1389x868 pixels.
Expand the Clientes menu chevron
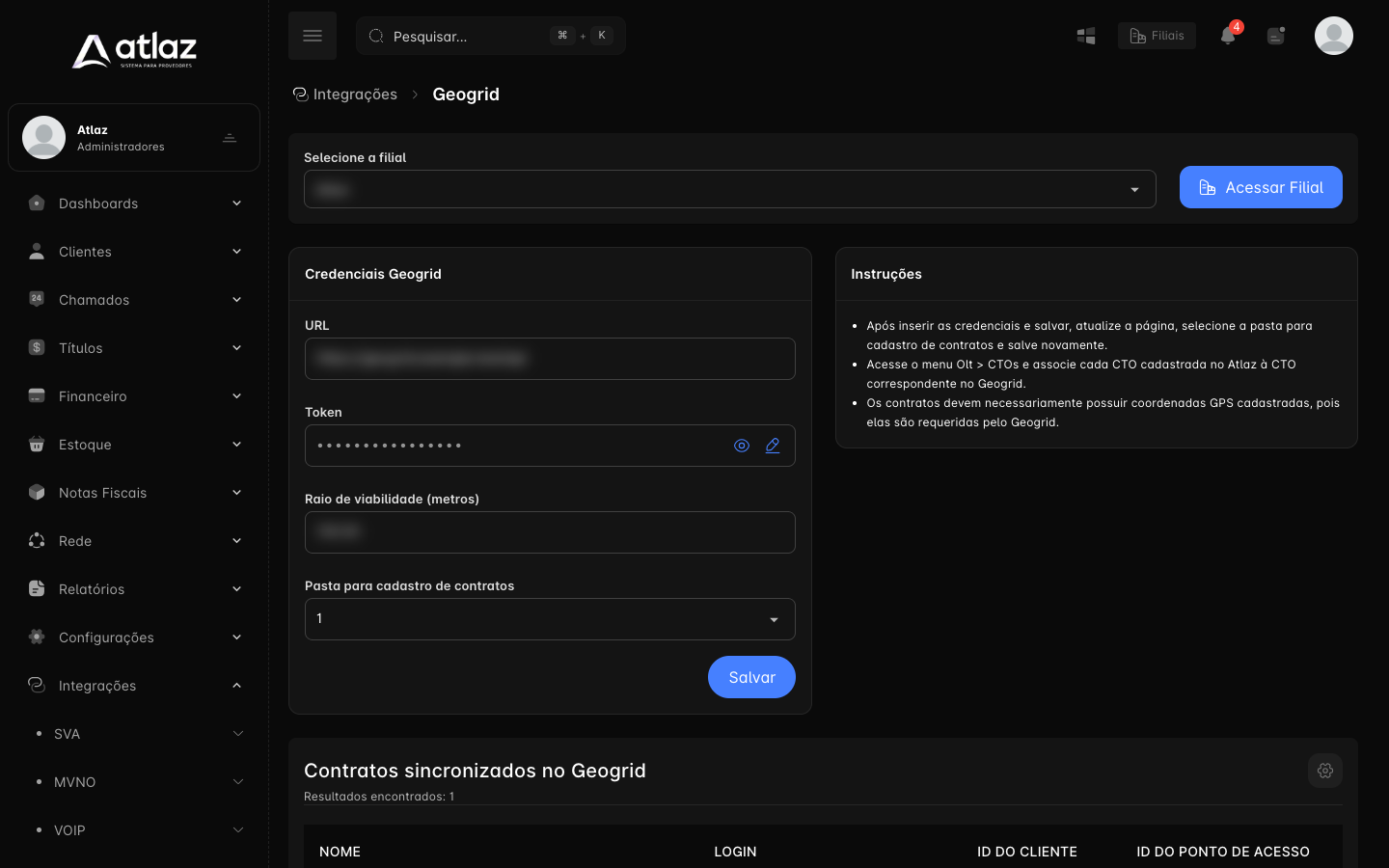point(236,252)
